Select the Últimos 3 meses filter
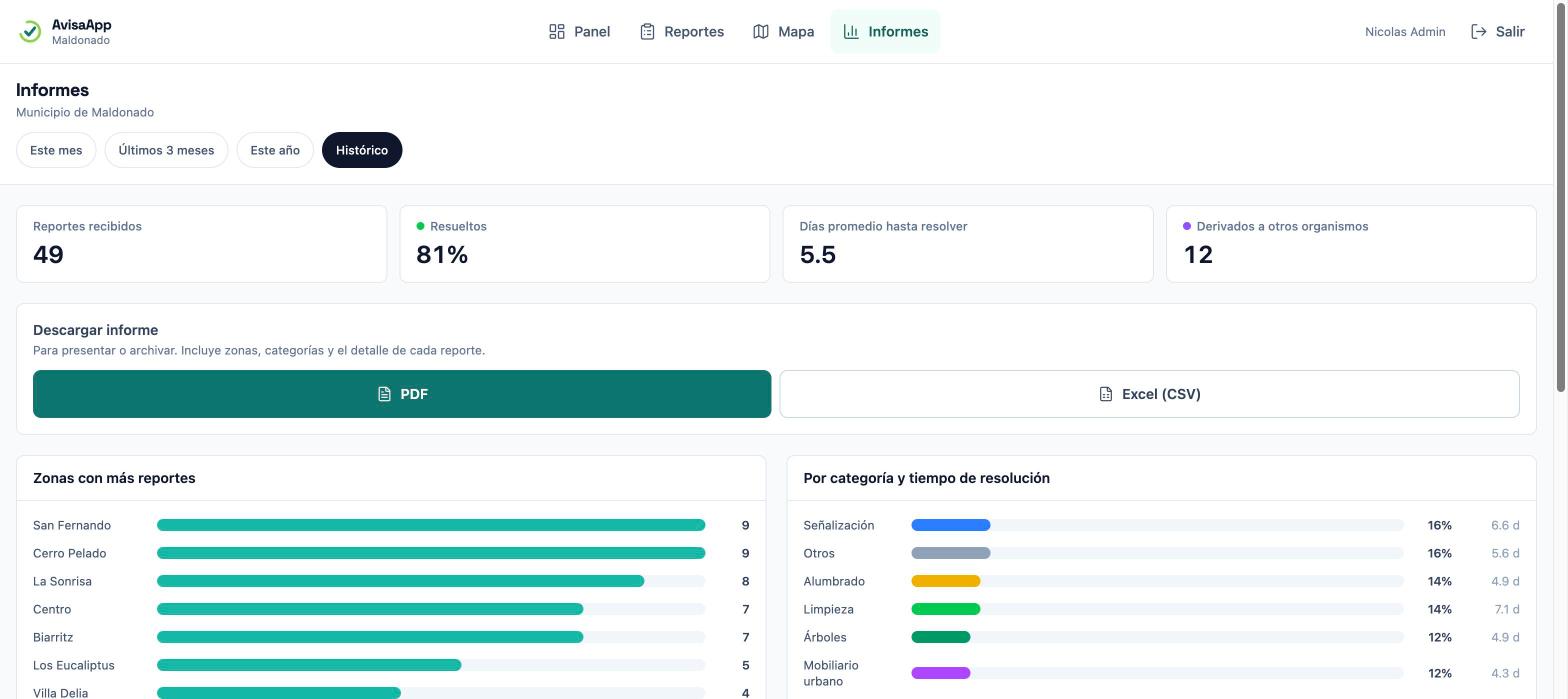 click(x=166, y=150)
